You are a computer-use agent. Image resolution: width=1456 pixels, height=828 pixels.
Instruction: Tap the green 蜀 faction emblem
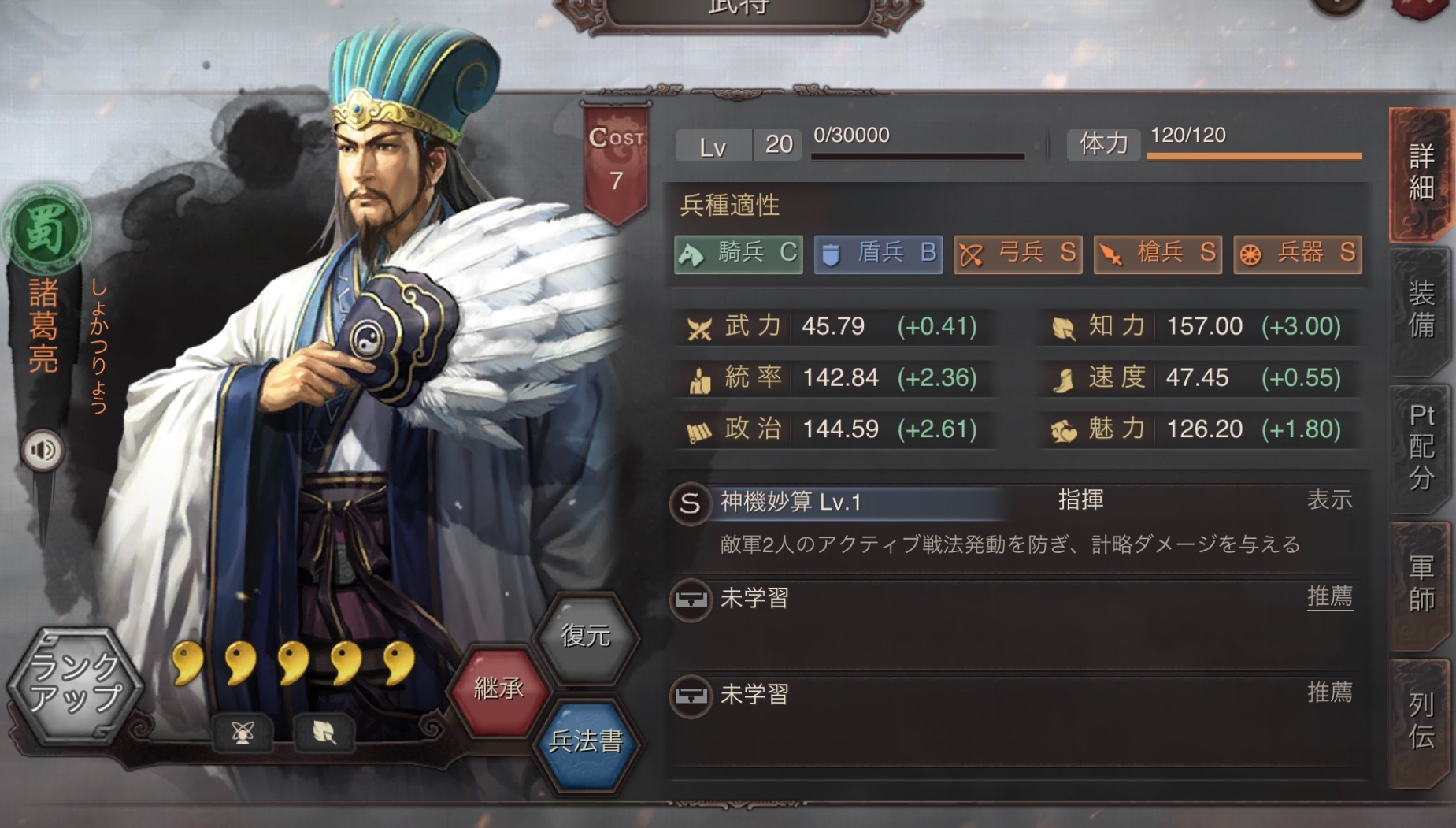46,229
